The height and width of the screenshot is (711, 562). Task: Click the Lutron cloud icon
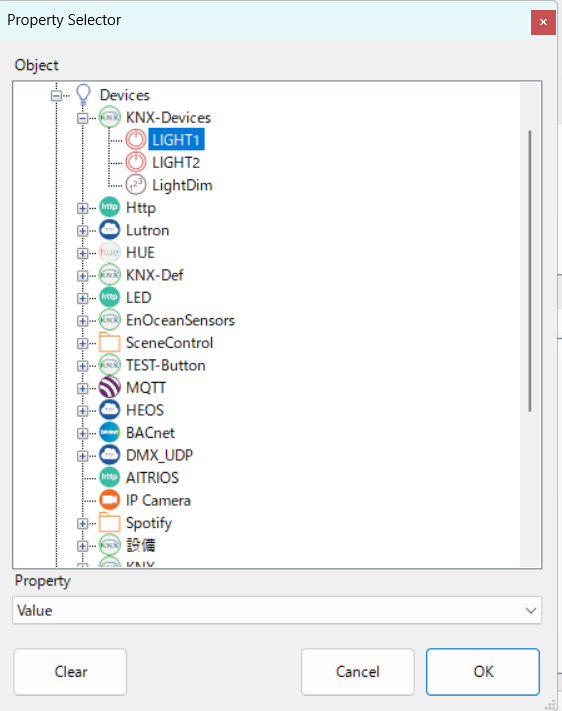click(x=109, y=230)
